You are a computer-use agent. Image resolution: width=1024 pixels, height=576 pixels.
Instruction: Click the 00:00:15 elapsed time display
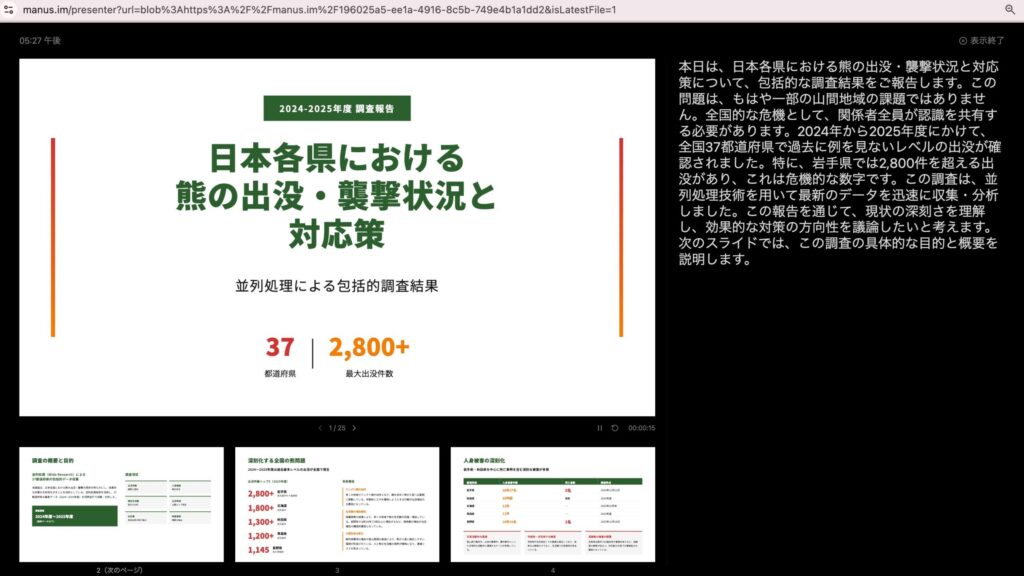[x=641, y=428]
